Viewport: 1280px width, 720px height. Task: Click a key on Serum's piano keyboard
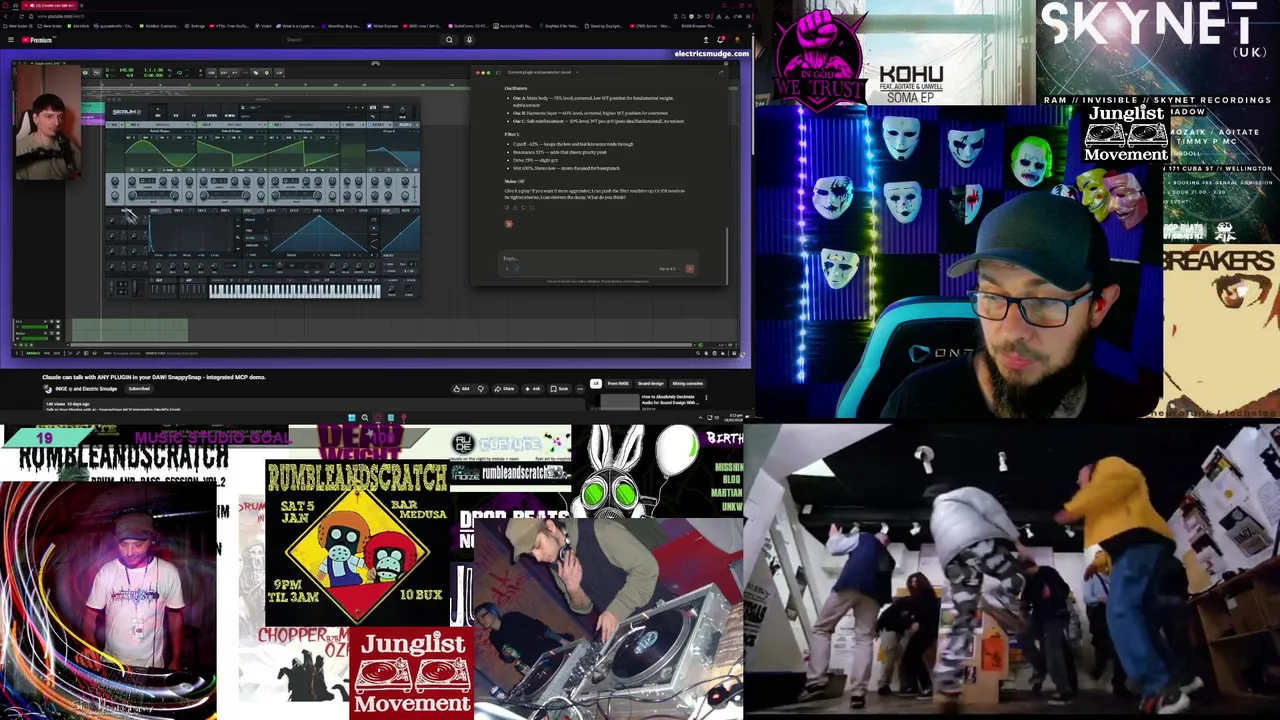294,291
